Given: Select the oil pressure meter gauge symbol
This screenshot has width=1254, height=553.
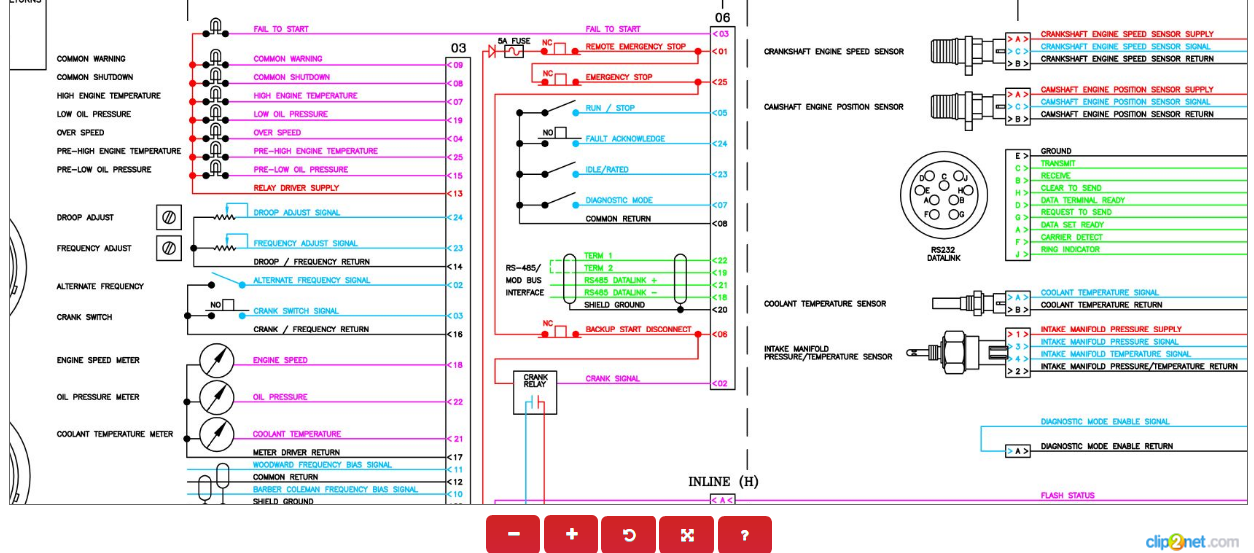Looking at the screenshot, I should 217,397.
